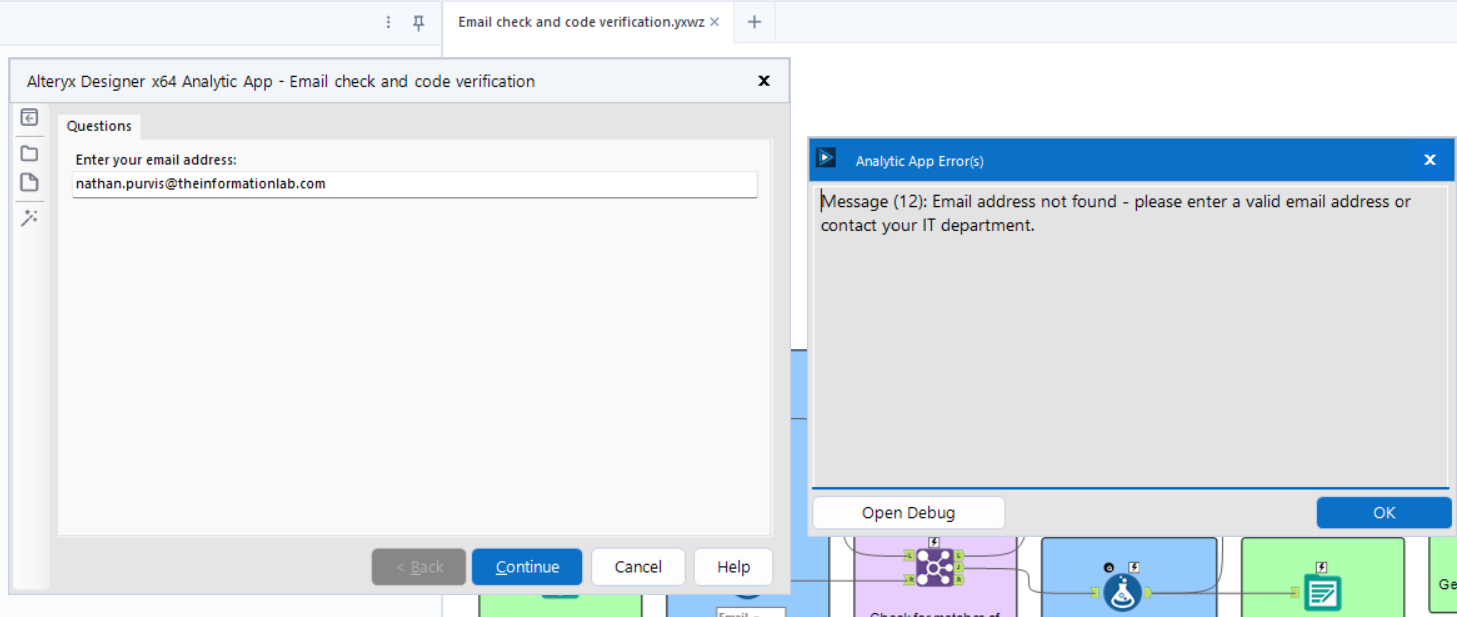Open the file icon in the sidebar
The image size is (1457, 617).
click(x=29, y=182)
